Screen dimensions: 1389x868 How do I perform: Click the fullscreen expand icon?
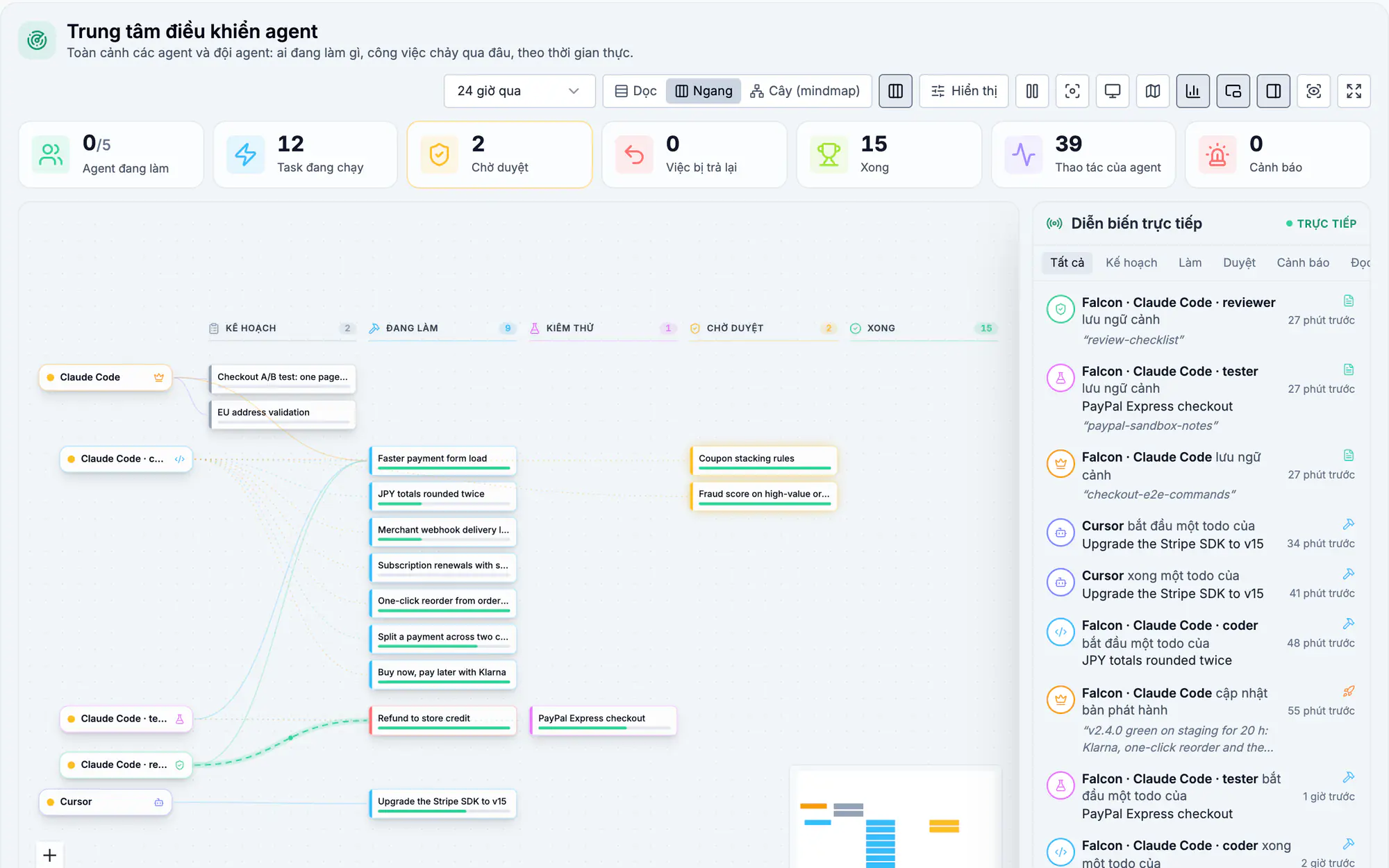[1354, 91]
